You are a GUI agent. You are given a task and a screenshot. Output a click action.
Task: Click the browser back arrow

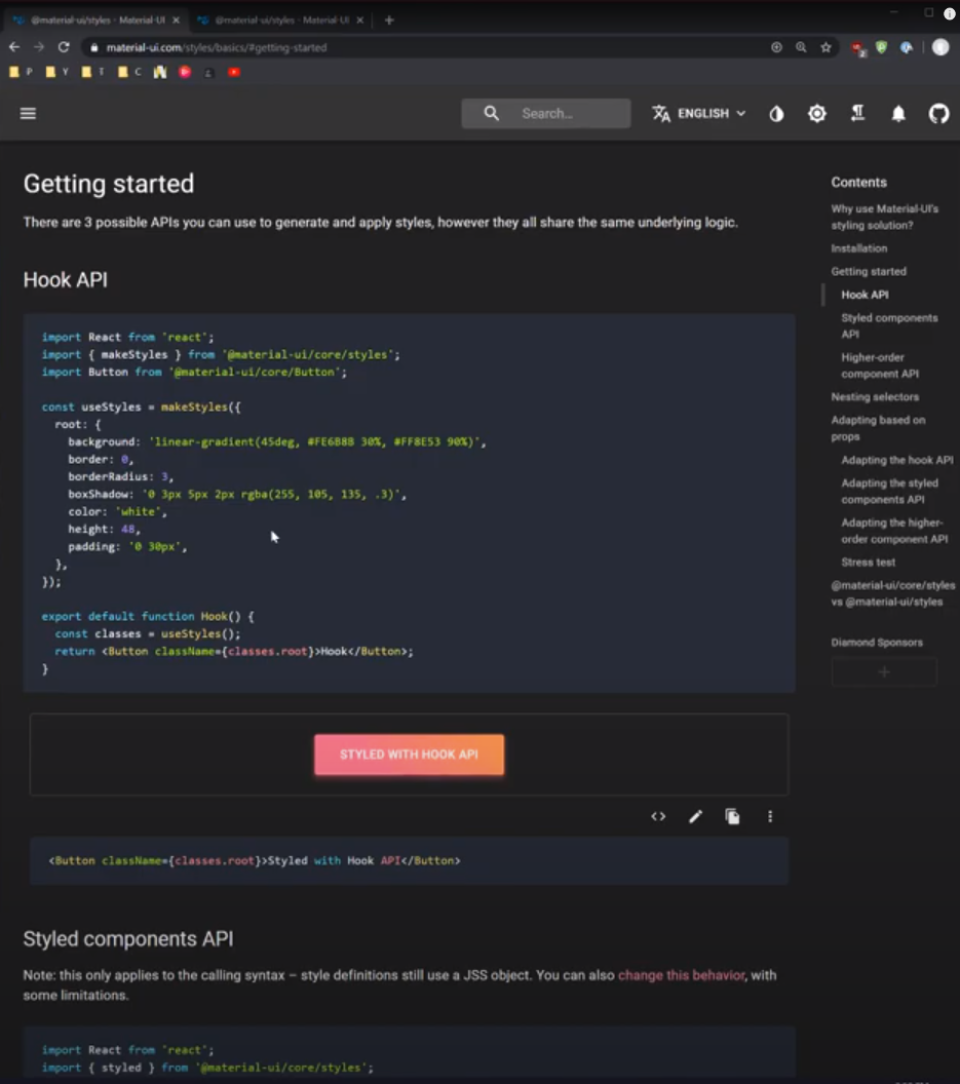15,47
